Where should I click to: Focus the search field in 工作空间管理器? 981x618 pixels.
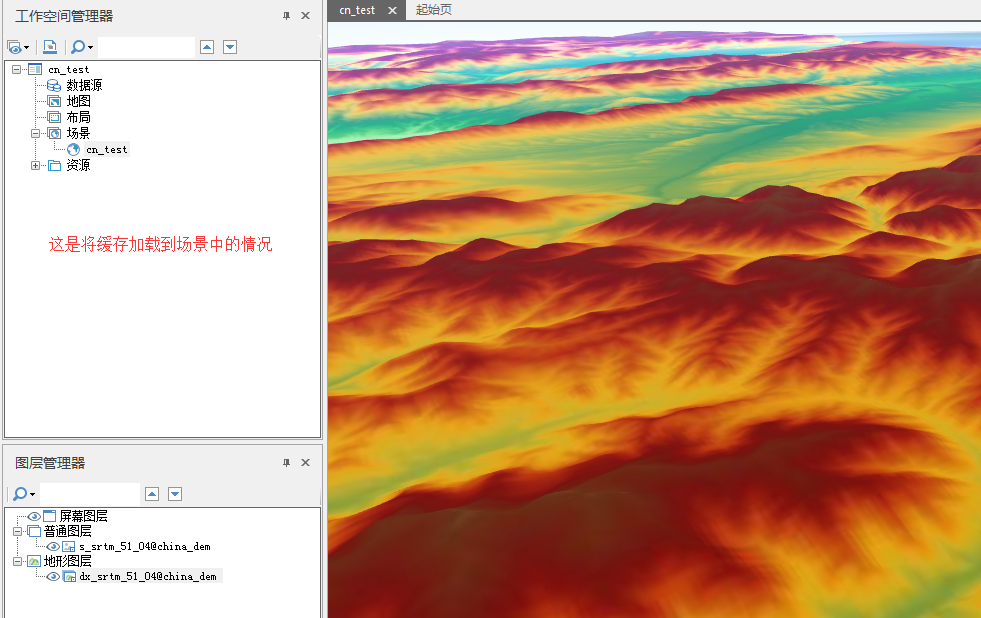tap(146, 47)
